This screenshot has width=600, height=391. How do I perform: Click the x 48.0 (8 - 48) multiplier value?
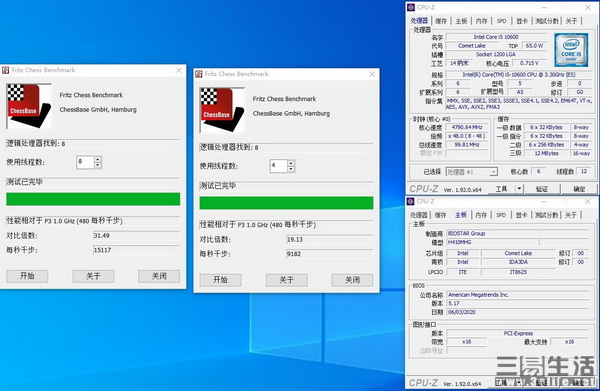tap(466, 136)
